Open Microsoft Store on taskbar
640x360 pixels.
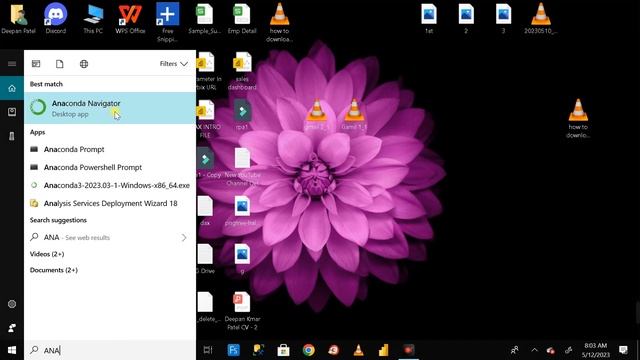[x=283, y=350]
